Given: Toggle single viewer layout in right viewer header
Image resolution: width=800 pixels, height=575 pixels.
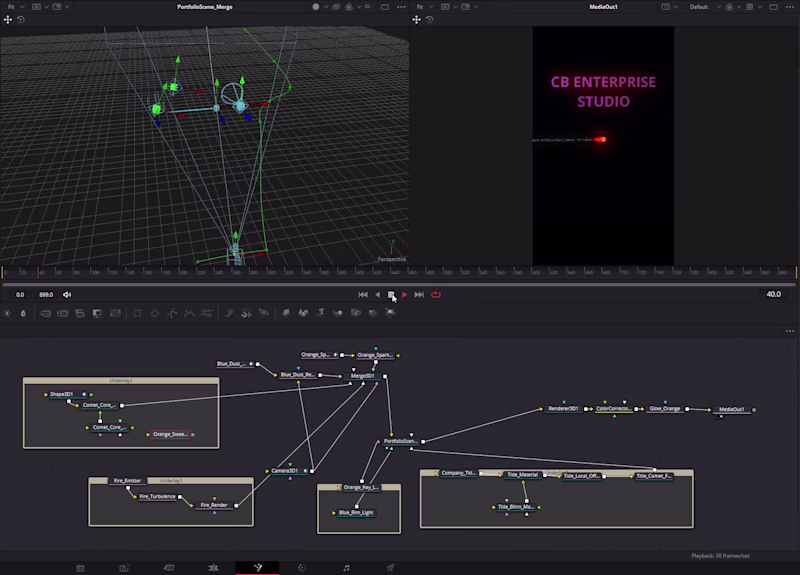Looking at the screenshot, I should pyautogui.click(x=773, y=7).
